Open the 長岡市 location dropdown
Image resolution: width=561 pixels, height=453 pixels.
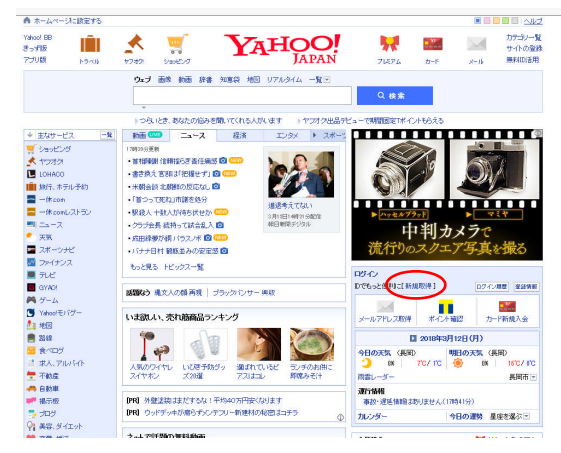coord(533,377)
